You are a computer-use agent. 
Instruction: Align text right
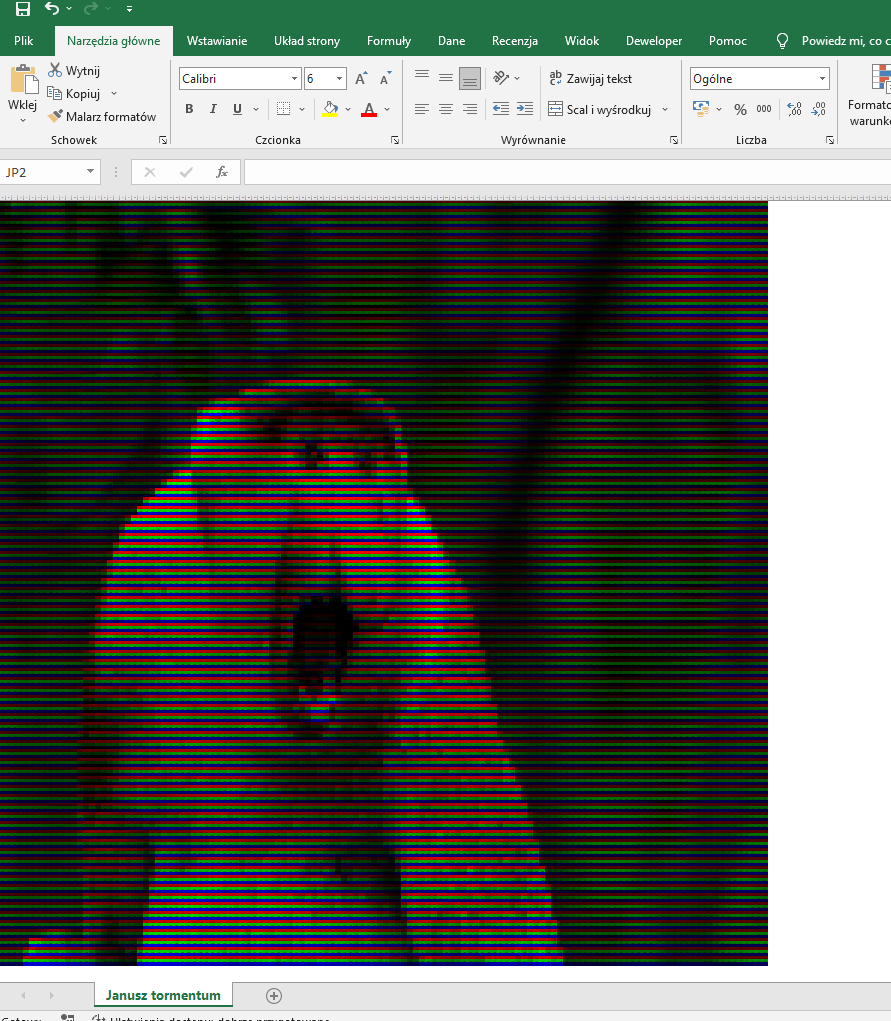[x=470, y=109]
